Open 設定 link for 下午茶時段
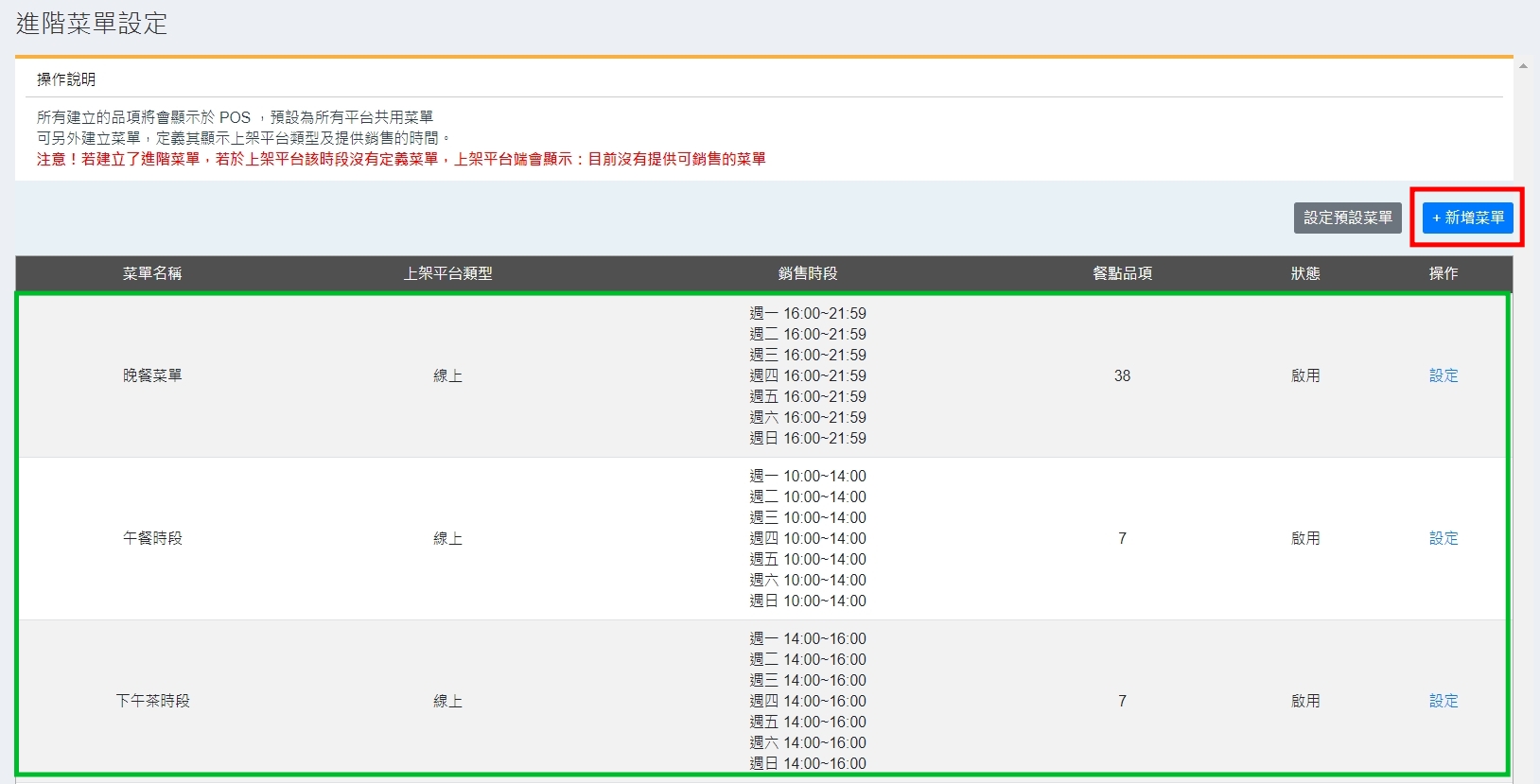The height and width of the screenshot is (784, 1540). click(x=1443, y=701)
